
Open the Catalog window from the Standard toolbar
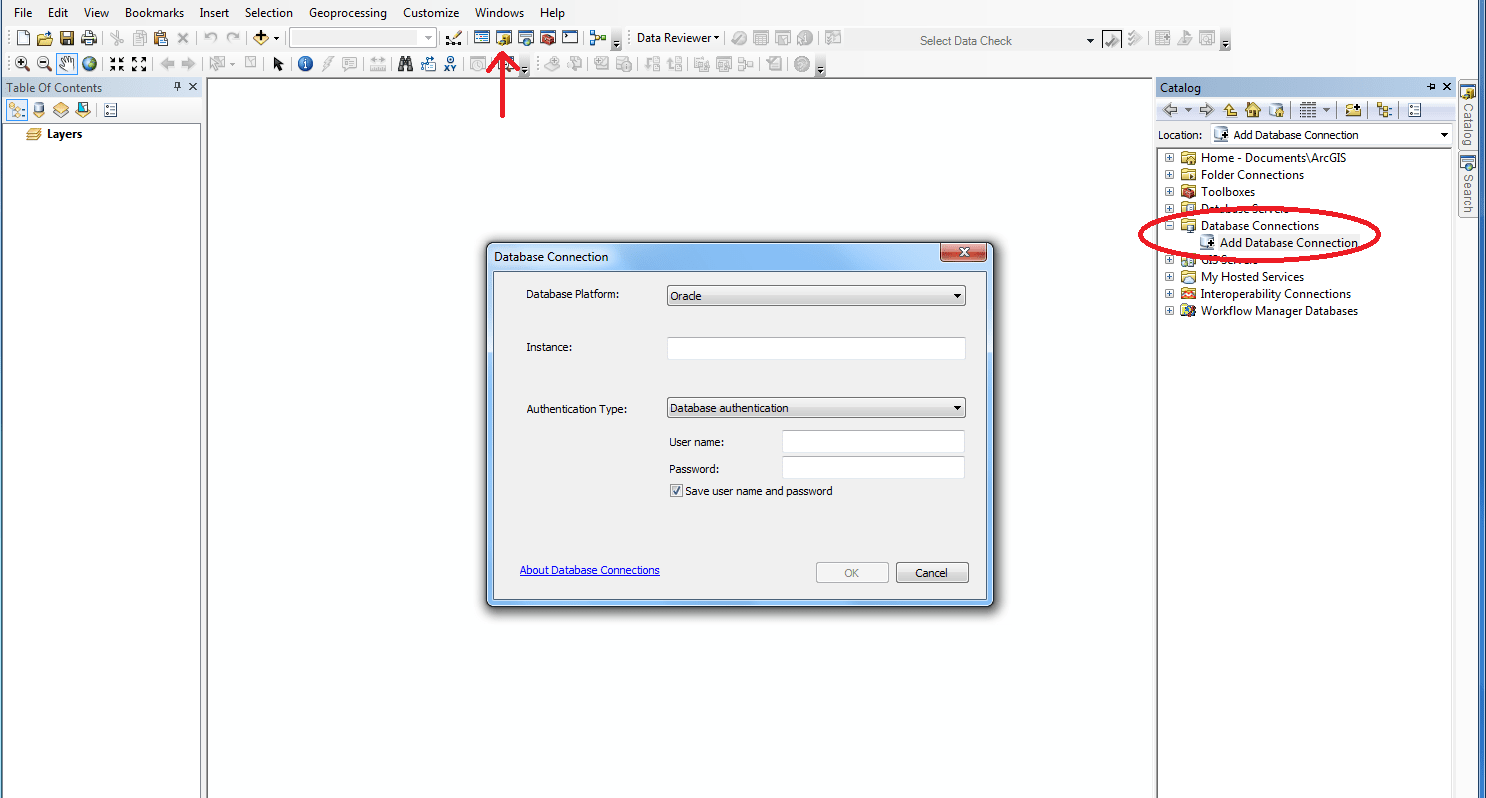click(503, 37)
